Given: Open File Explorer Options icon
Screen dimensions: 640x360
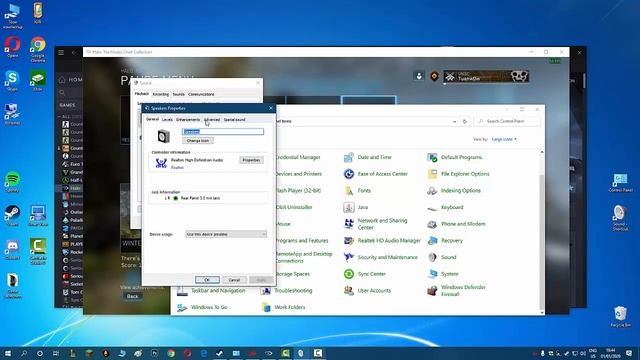Looking at the screenshot, I should coord(432,174).
